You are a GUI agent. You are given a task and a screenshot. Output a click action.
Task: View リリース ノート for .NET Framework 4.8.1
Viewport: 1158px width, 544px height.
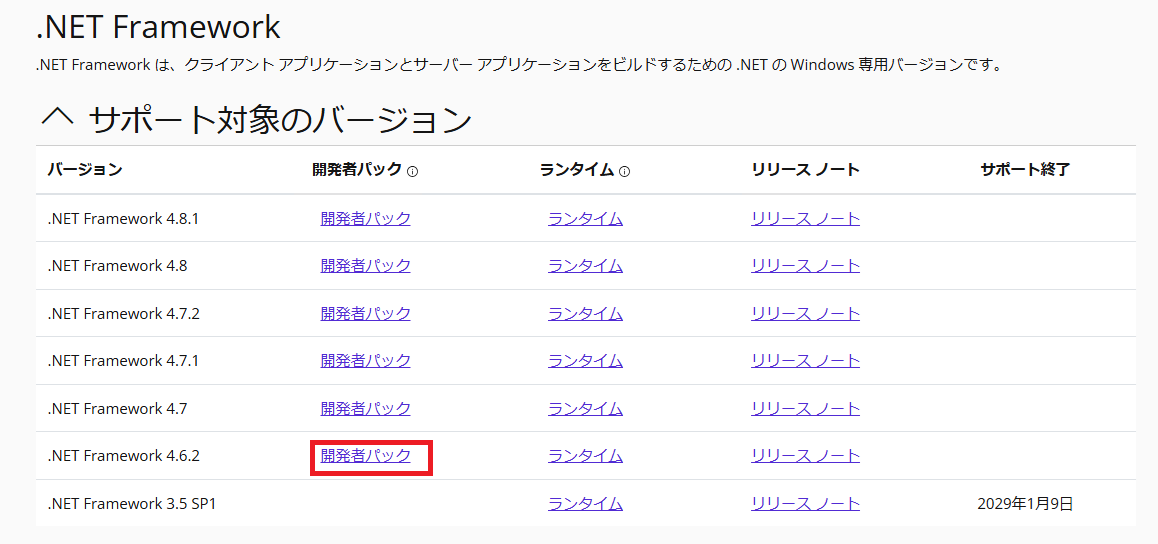[805, 218]
